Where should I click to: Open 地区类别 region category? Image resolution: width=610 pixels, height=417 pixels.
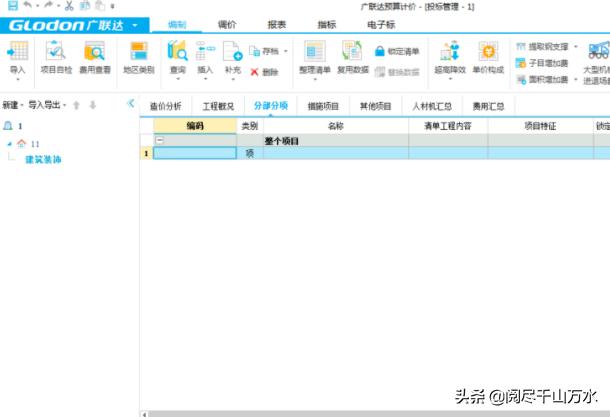click(x=138, y=58)
